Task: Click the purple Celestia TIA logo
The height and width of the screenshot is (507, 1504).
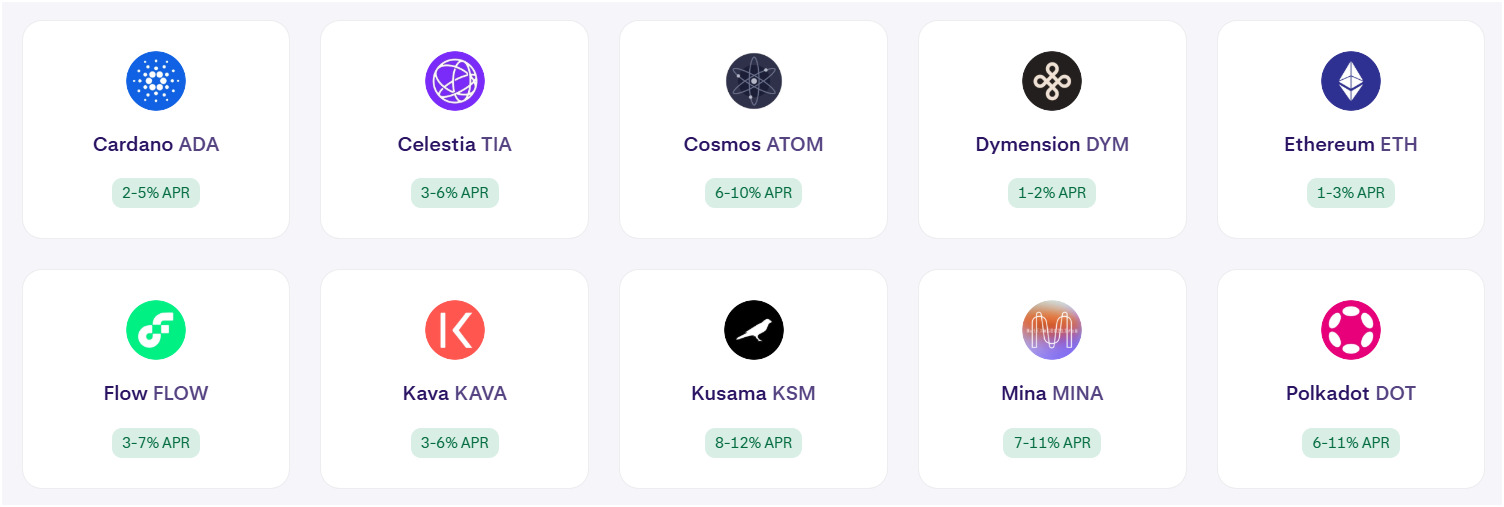Action: [455, 81]
